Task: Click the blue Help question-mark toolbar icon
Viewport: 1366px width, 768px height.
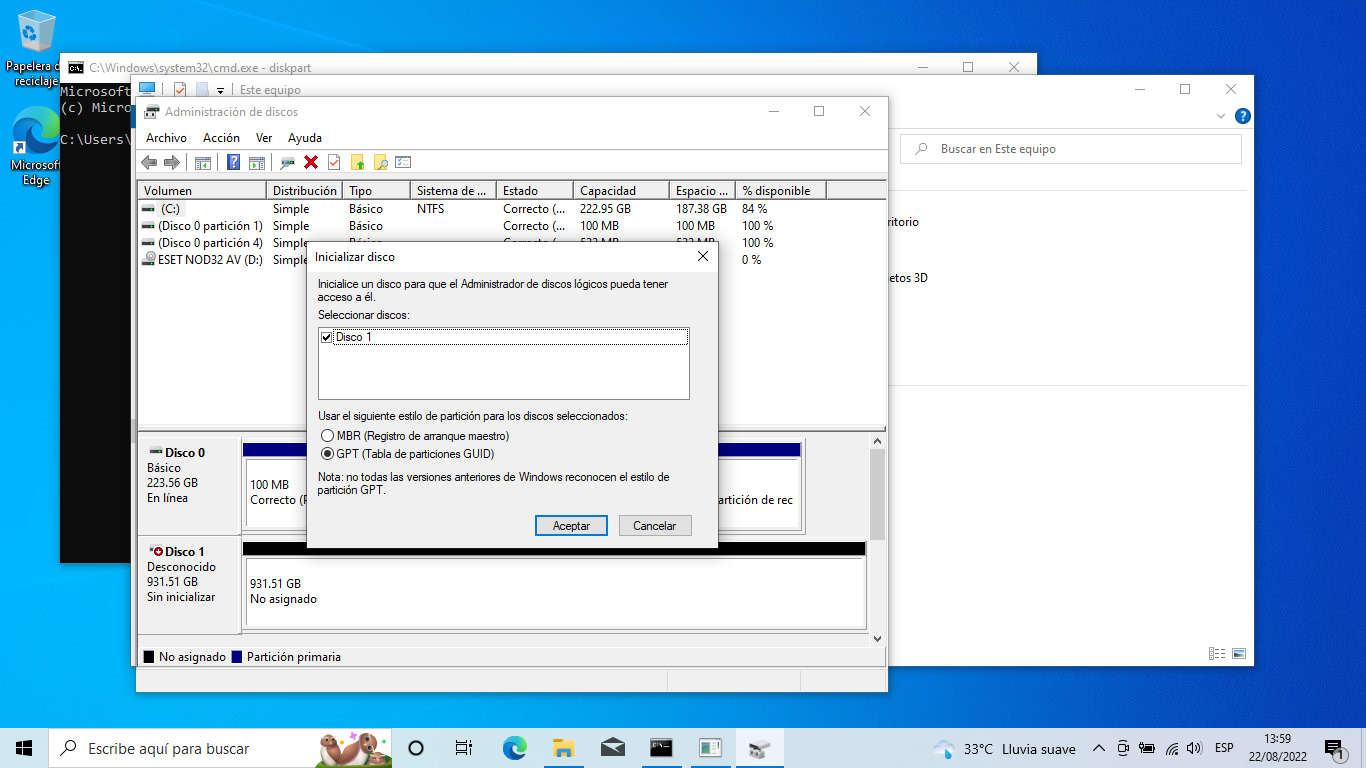Action: click(x=233, y=162)
